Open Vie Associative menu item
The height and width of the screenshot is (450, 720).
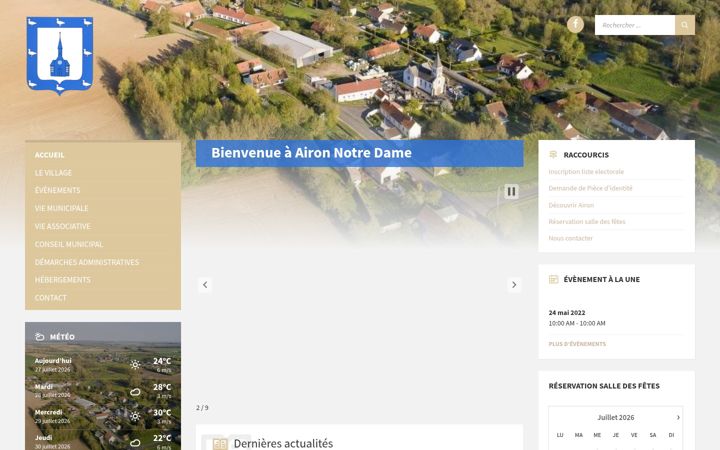[63, 226]
